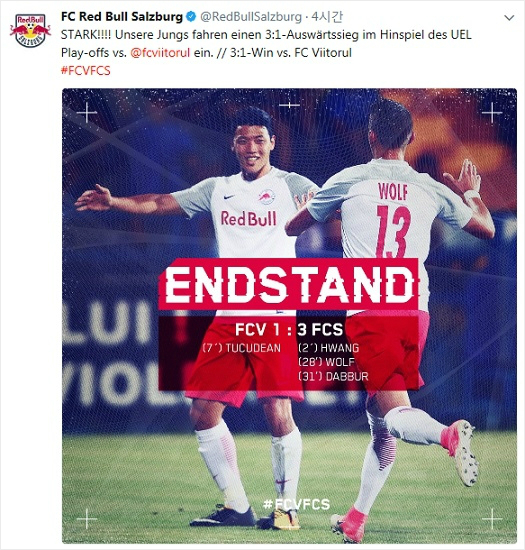The image size is (525, 550).
Task: Click the blue verified badge
Action: point(191,16)
